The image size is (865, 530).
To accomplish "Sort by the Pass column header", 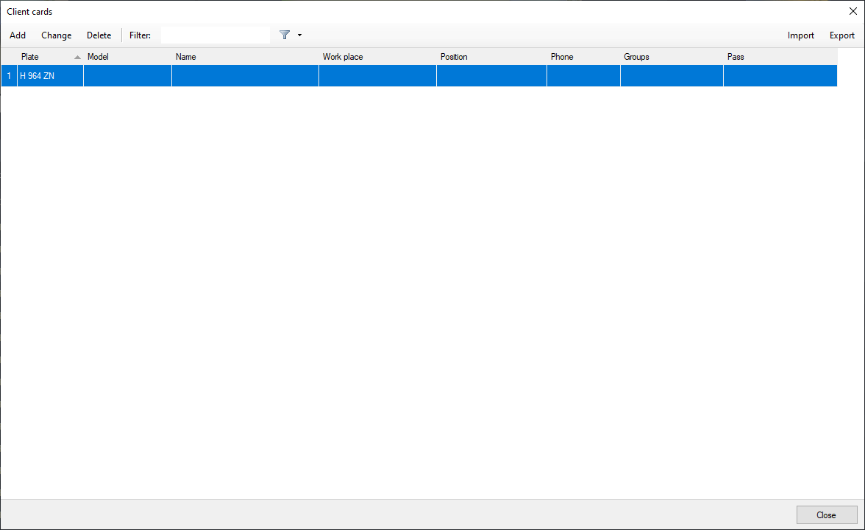I will pos(781,57).
